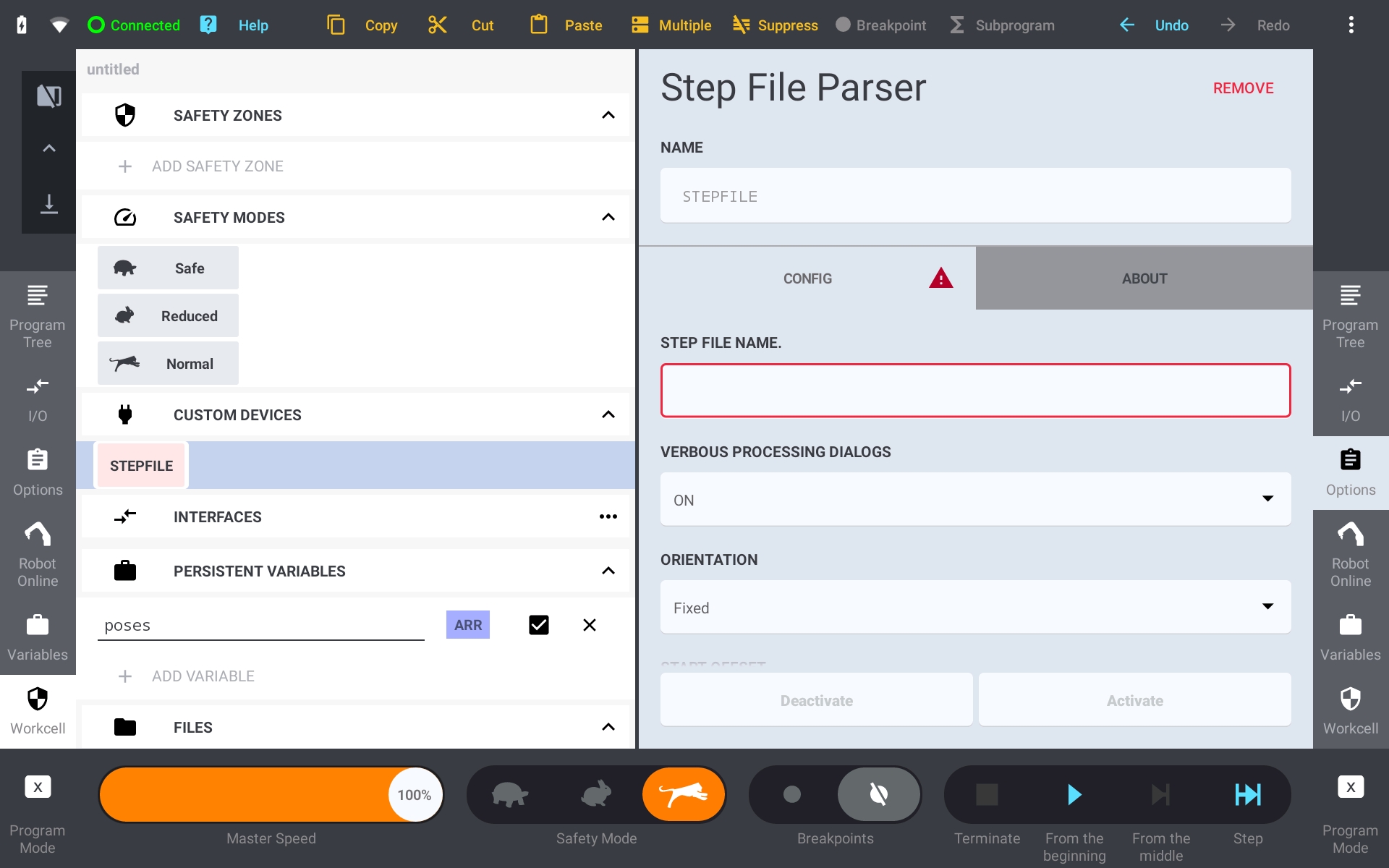Open the Orientation Fixed dropdown
This screenshot has width=1389, height=868.
[975, 608]
